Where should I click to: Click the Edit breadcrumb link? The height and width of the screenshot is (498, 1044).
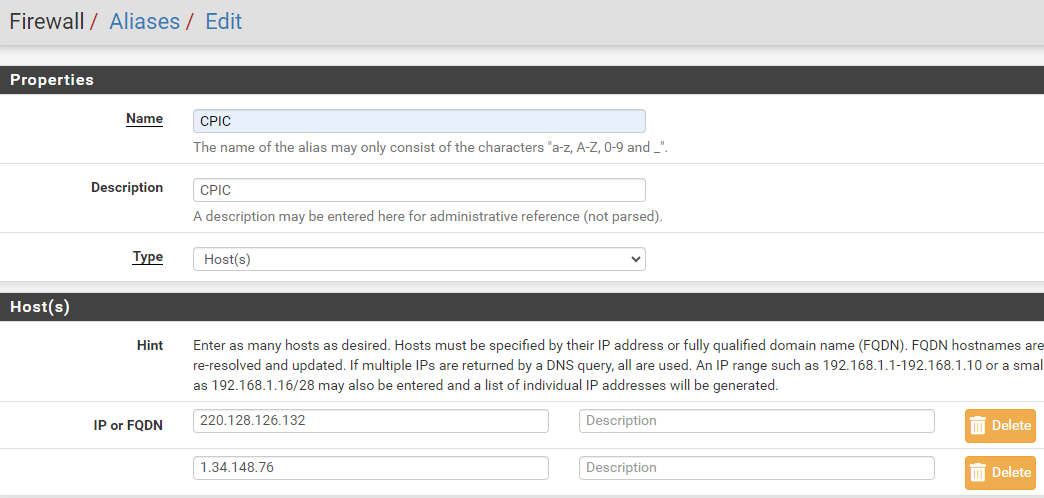point(223,22)
